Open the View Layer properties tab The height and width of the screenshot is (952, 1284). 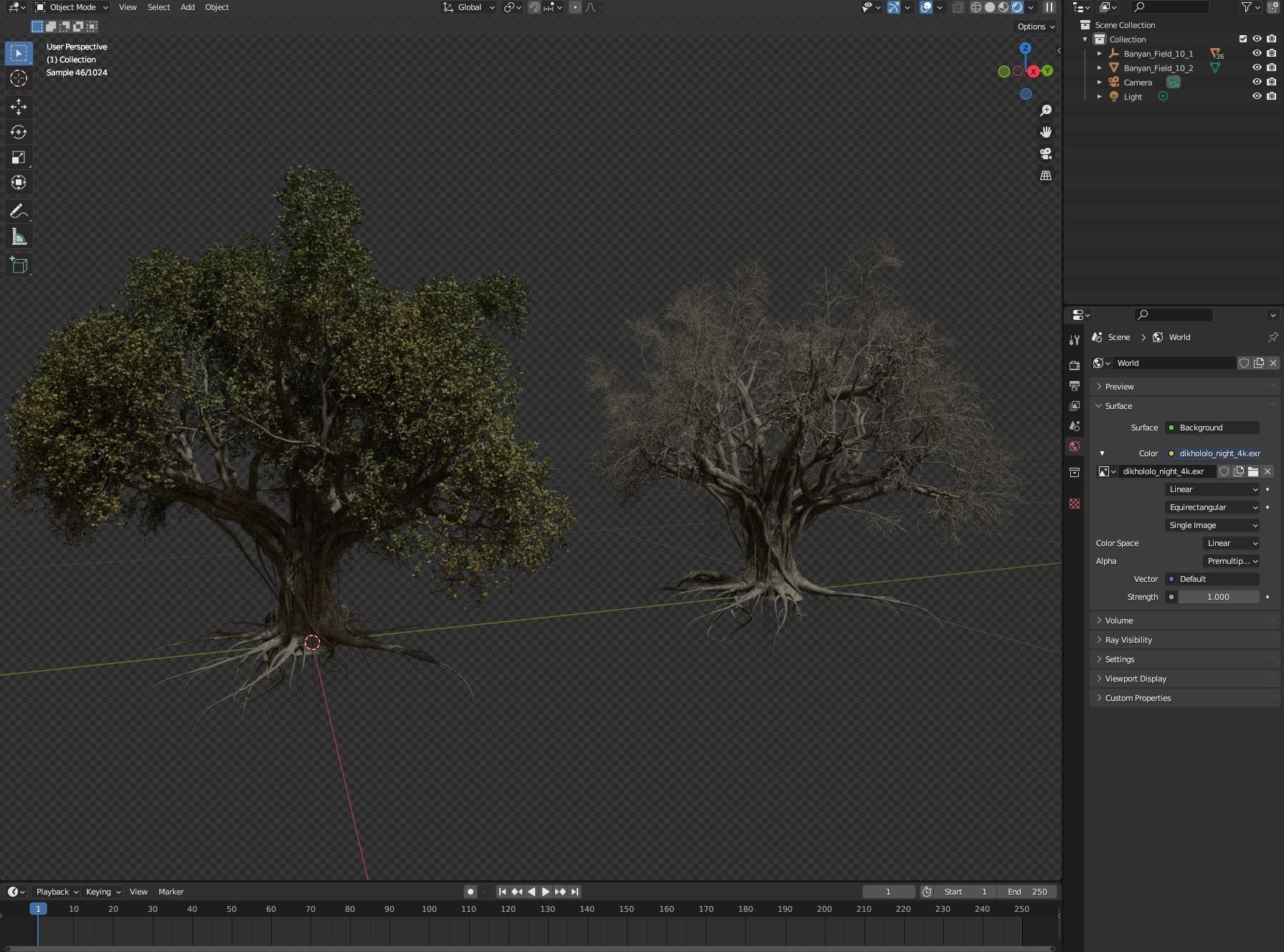[x=1075, y=406]
